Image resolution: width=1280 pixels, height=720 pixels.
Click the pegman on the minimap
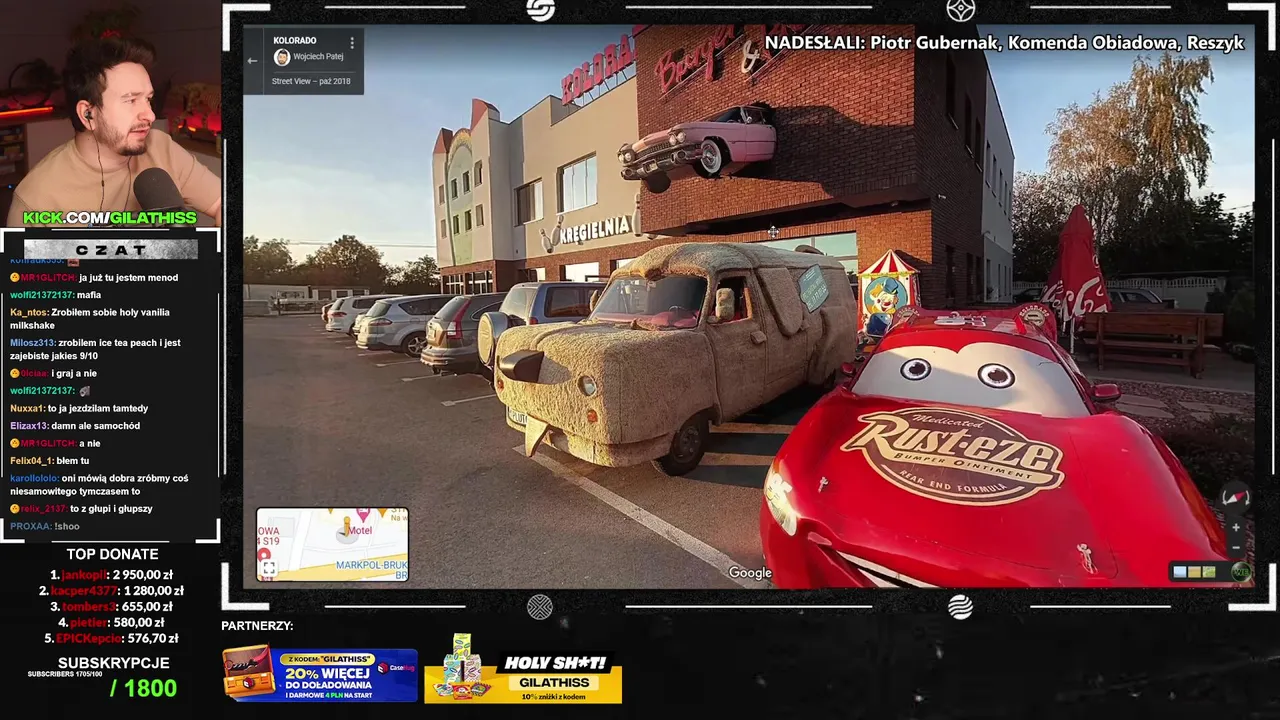(347, 526)
